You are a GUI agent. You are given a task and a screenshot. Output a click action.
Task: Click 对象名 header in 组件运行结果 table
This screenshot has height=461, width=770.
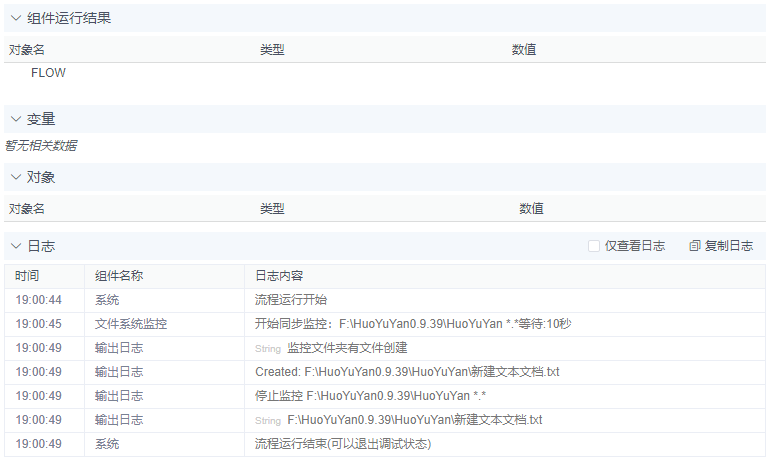27,49
